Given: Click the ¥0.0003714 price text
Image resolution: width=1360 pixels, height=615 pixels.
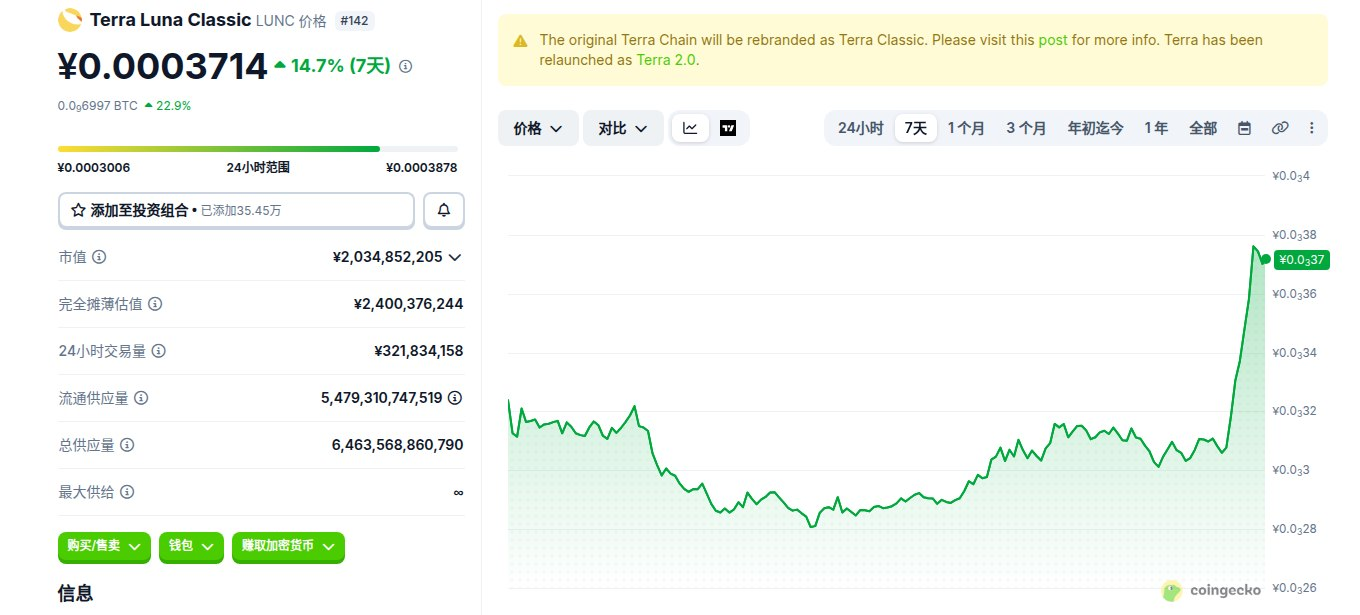Looking at the screenshot, I should (x=163, y=66).
